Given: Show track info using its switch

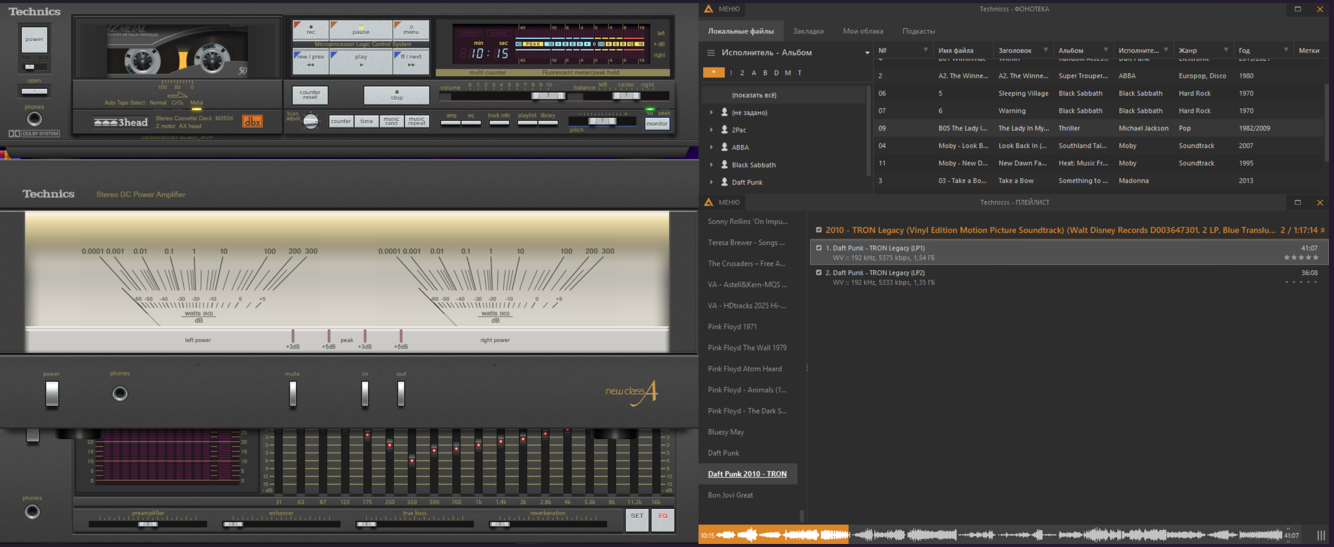Looking at the screenshot, I should [499, 122].
